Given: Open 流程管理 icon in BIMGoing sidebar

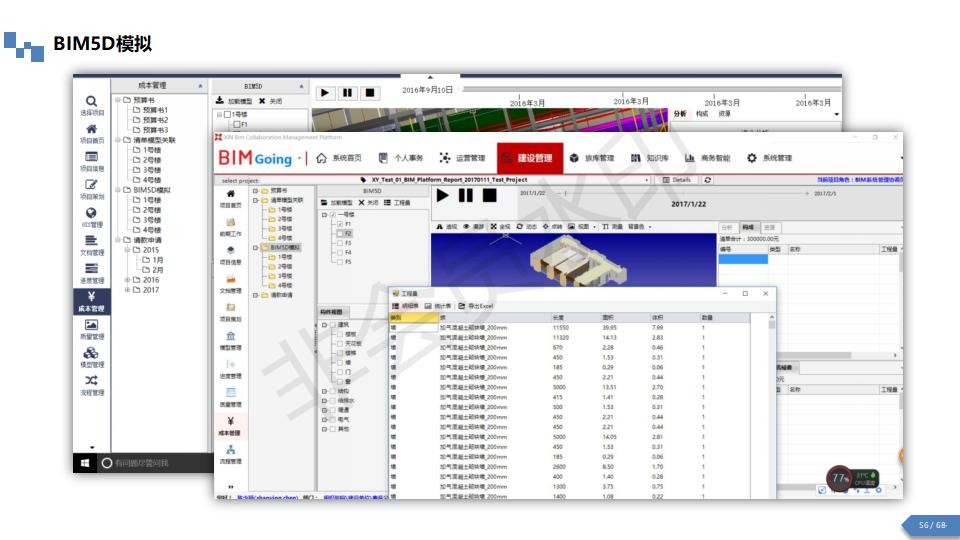Looking at the screenshot, I should (x=231, y=449).
